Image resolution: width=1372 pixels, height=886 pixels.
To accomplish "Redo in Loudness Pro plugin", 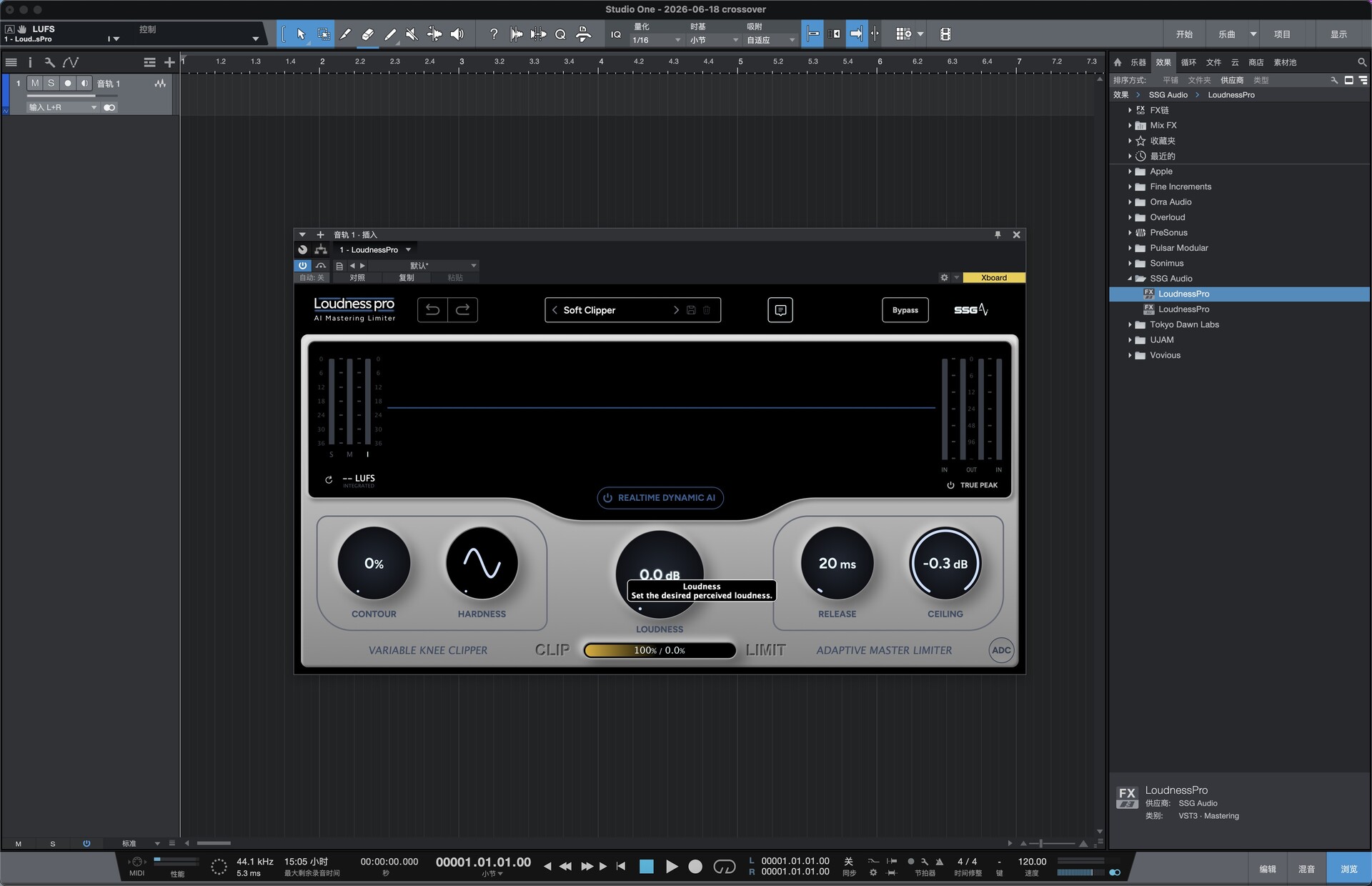I will click(462, 310).
